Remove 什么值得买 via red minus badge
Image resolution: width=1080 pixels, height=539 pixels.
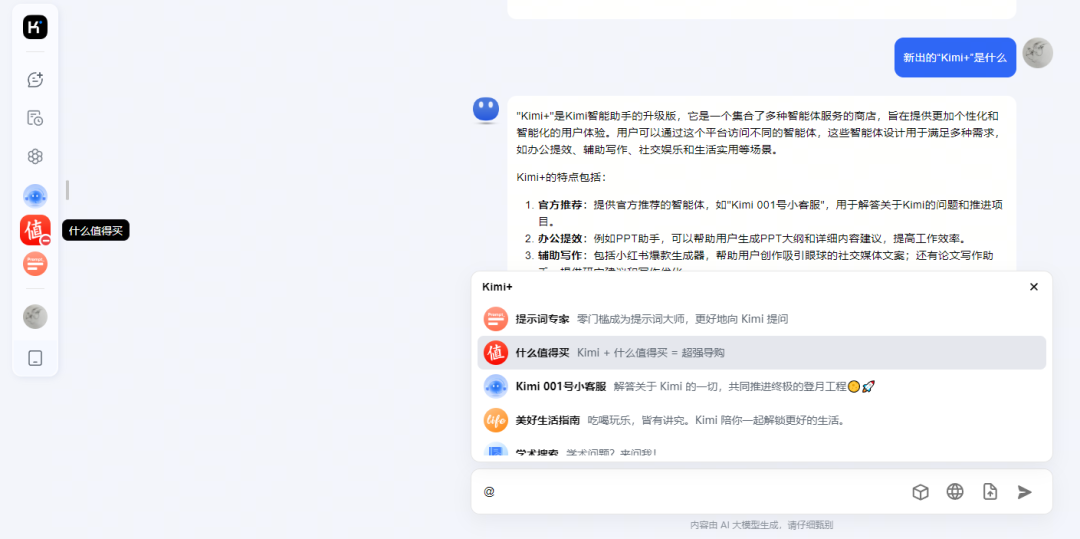click(x=45, y=240)
